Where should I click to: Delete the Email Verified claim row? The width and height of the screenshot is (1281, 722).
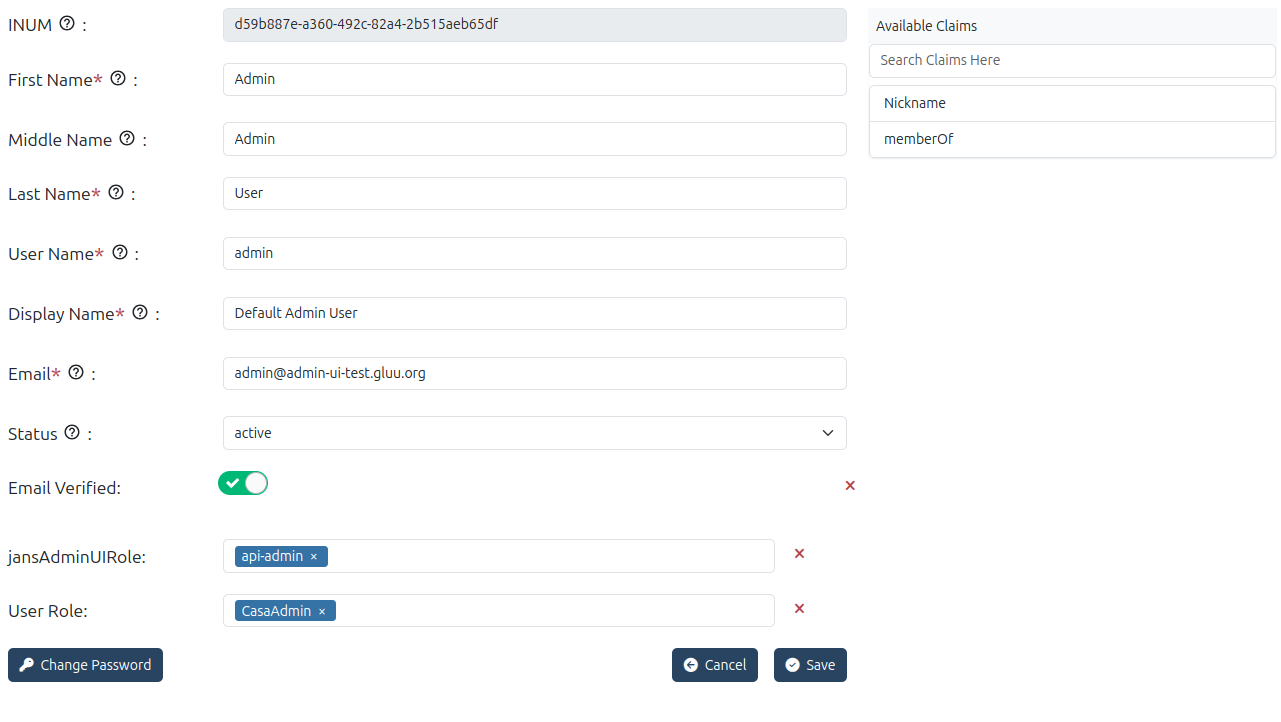(850, 486)
